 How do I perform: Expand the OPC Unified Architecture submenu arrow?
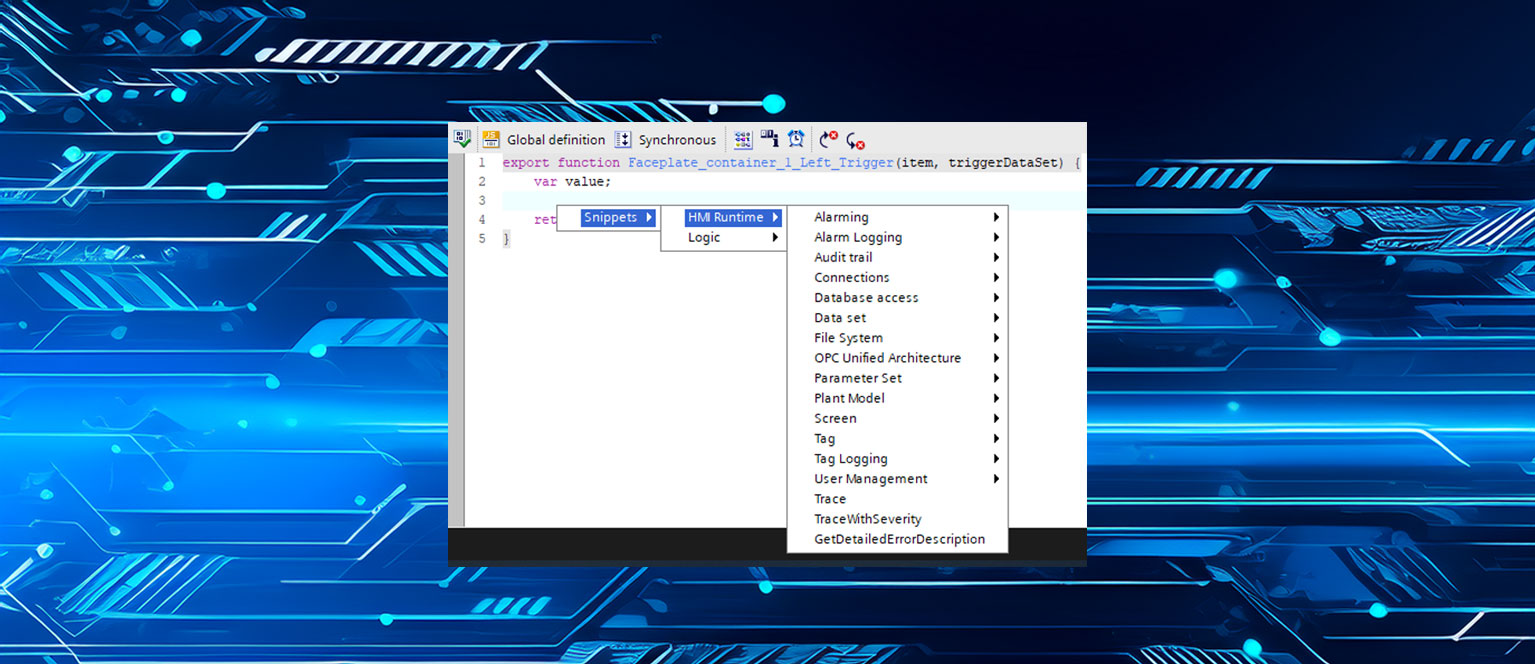(996, 358)
